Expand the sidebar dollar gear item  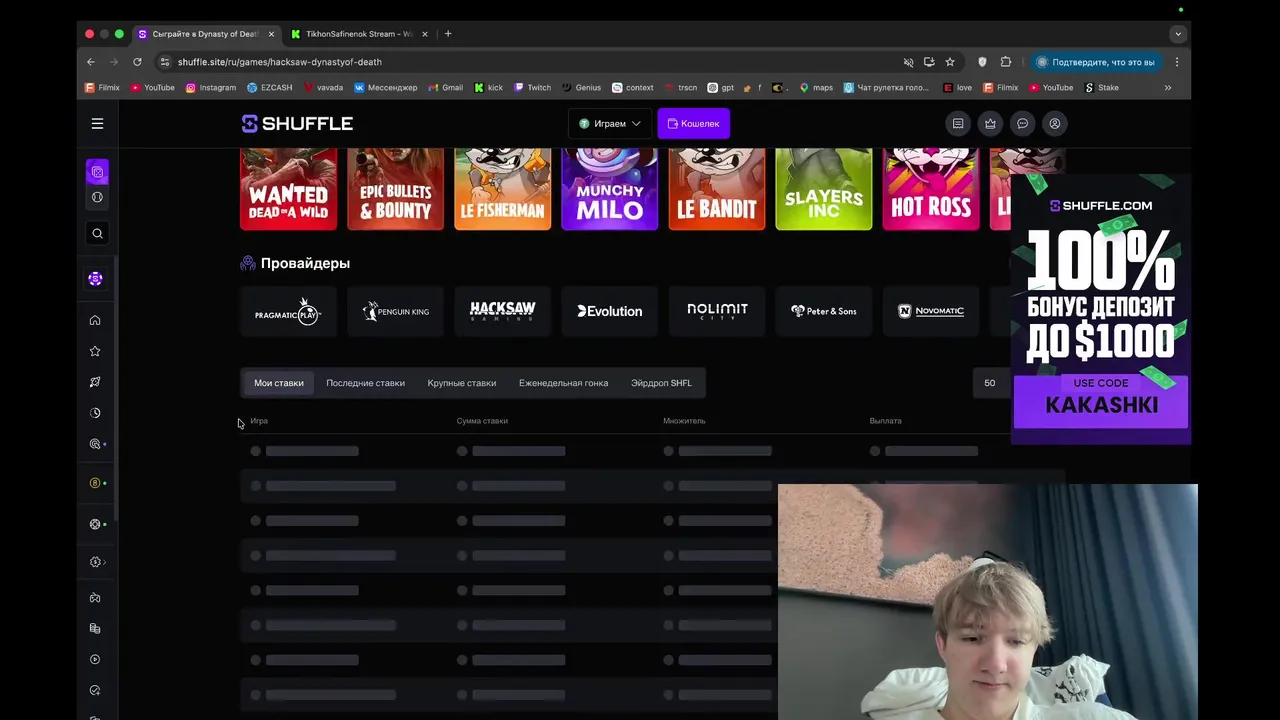[97, 562]
